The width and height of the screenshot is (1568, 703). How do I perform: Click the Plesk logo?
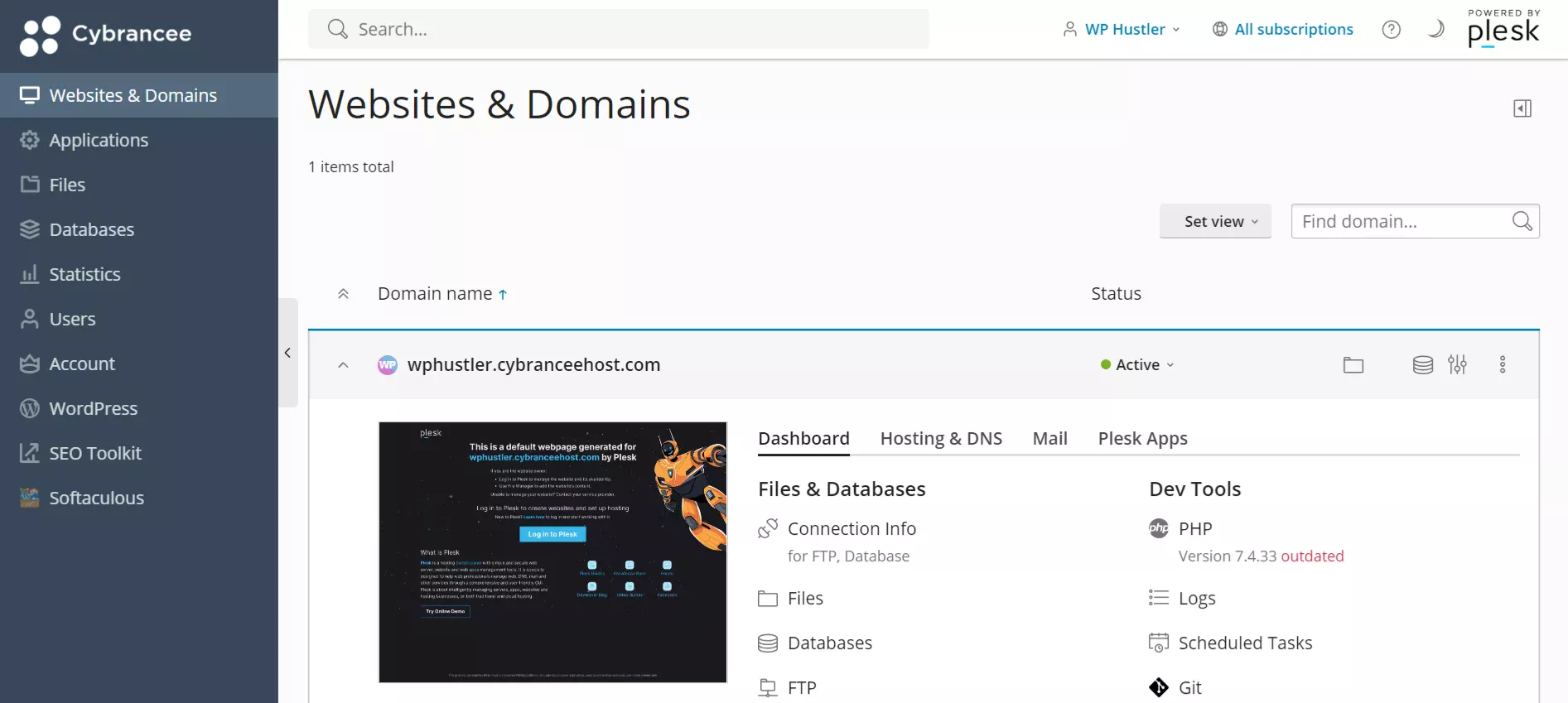(x=1503, y=29)
